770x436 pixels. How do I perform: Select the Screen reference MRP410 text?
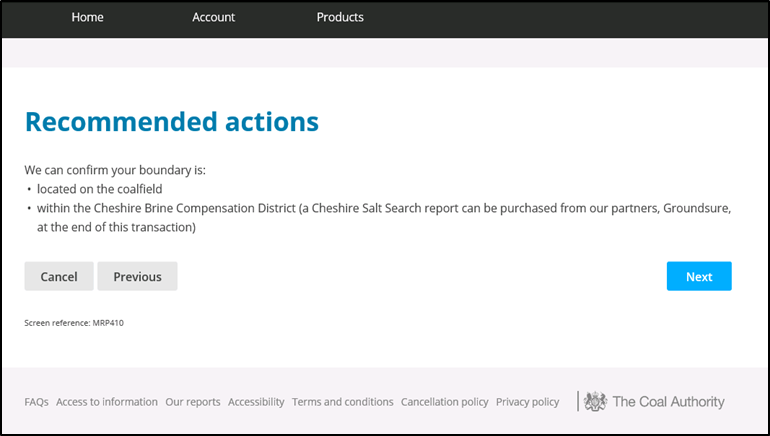(x=74, y=323)
